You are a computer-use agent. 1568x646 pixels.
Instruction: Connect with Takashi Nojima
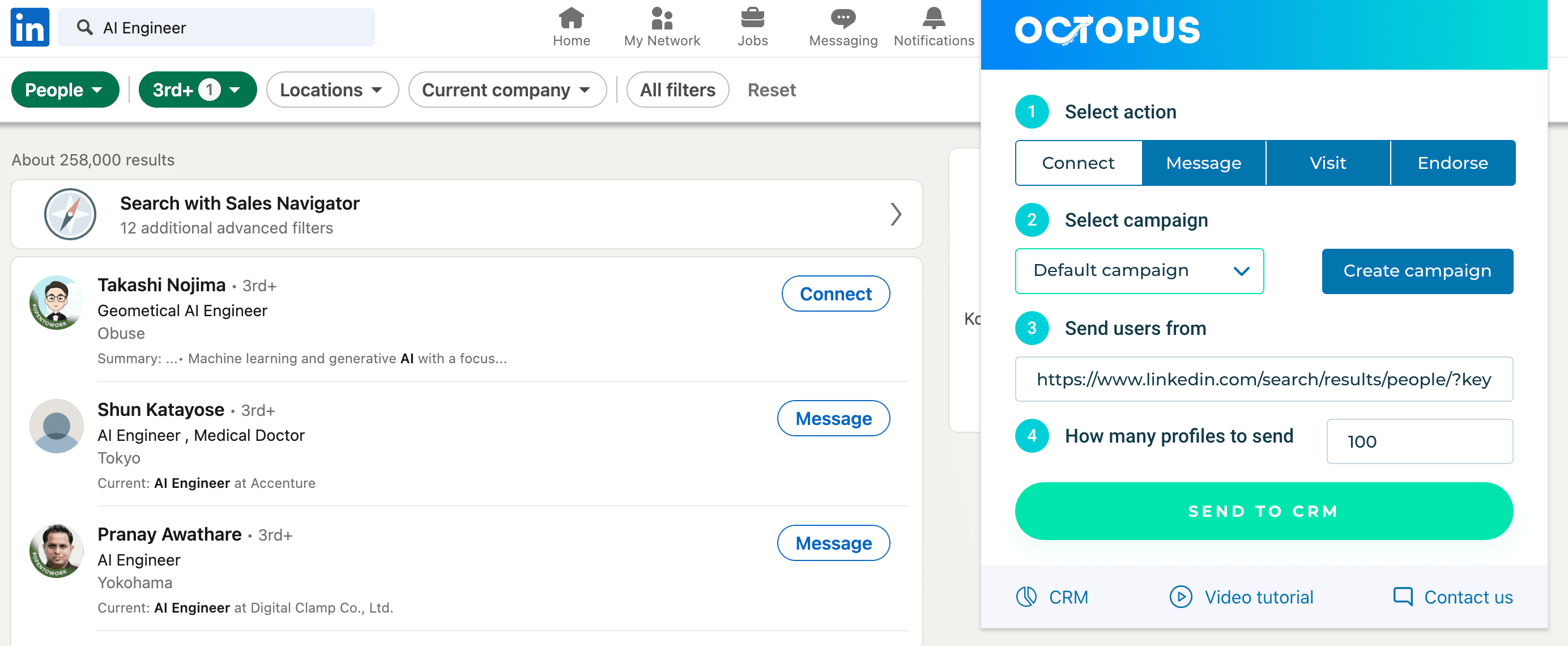(835, 294)
